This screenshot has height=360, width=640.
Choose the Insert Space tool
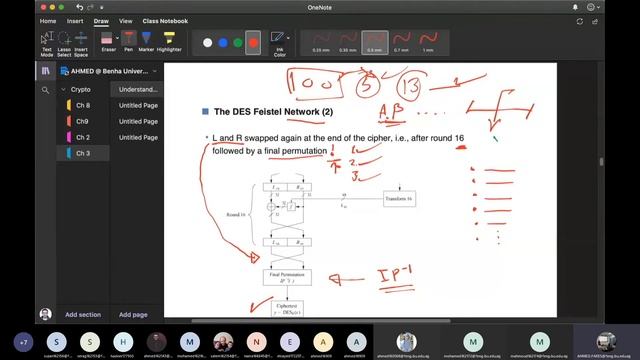tap(81, 44)
